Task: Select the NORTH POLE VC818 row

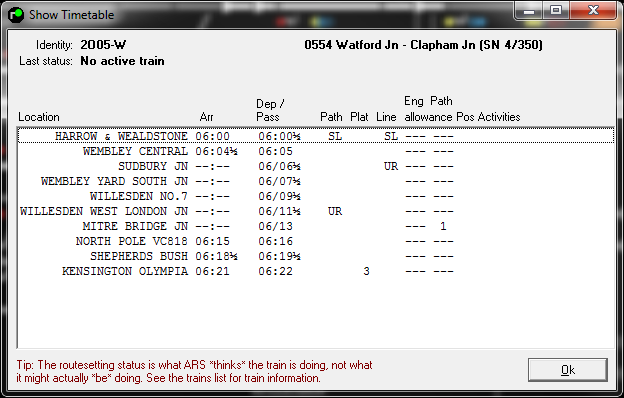Action: click(x=316, y=241)
